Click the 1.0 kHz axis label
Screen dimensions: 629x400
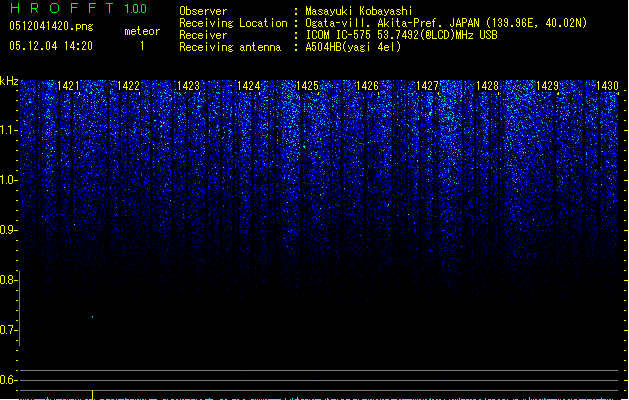[x=8, y=180]
